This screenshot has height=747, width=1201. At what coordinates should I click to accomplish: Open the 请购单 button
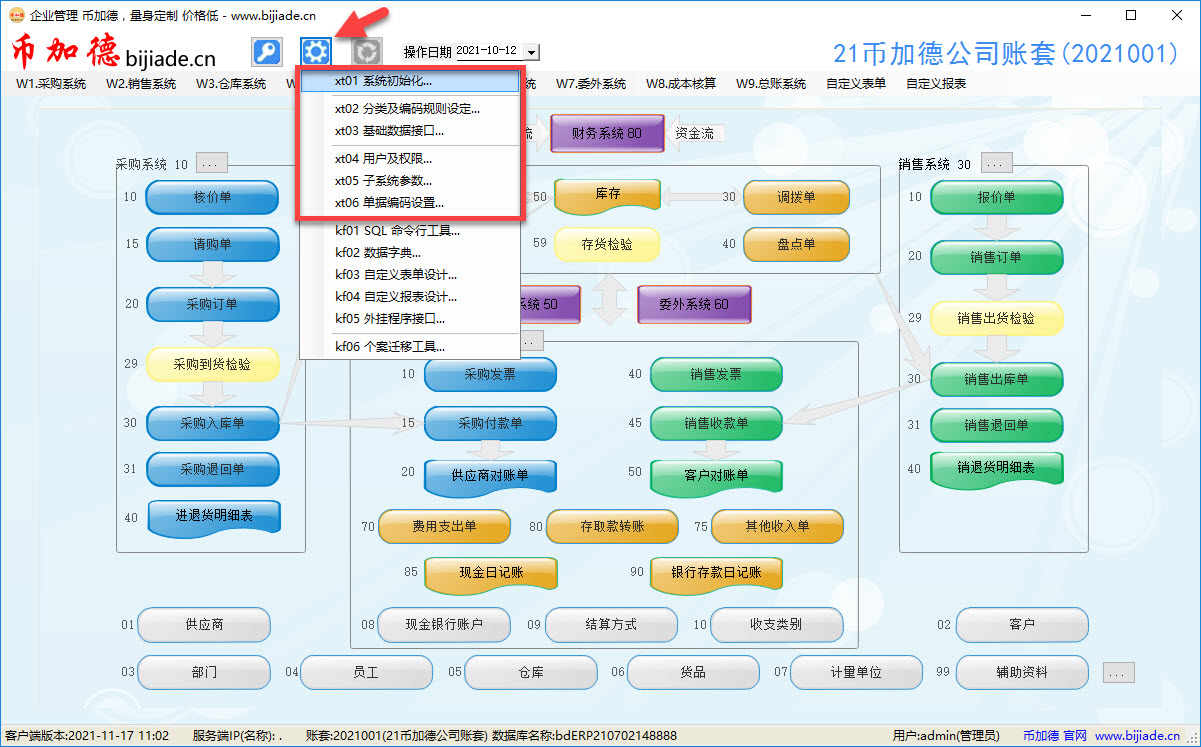pos(212,244)
